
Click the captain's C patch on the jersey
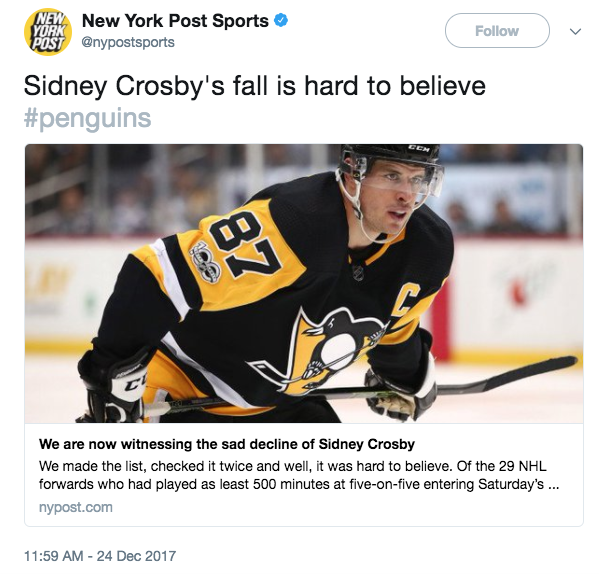tap(408, 300)
